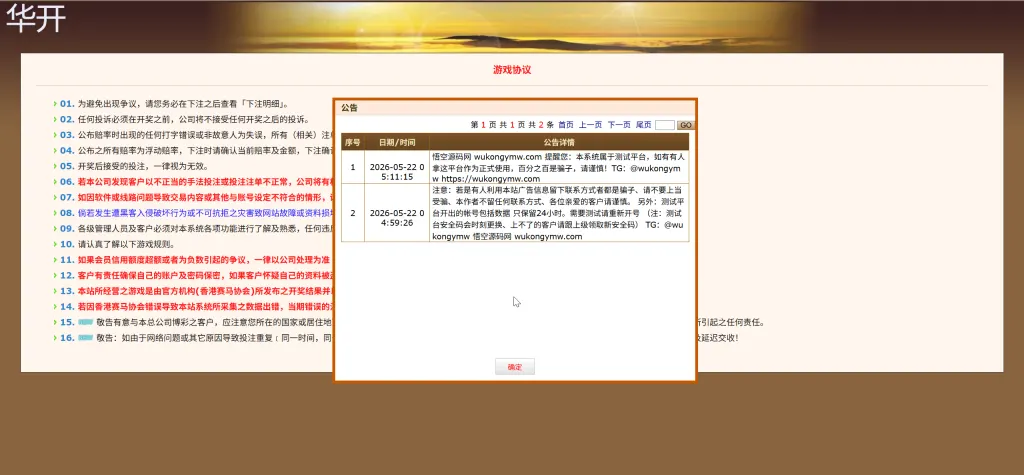This screenshot has height=475, width=1024.
Task: Click the 确定 button in the 公告 dialog
Action: [515, 367]
